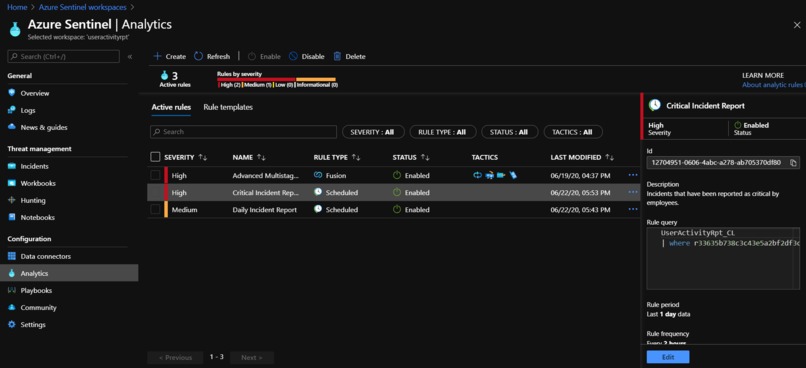Click the Next page button
806x368 pixels.
coord(252,357)
